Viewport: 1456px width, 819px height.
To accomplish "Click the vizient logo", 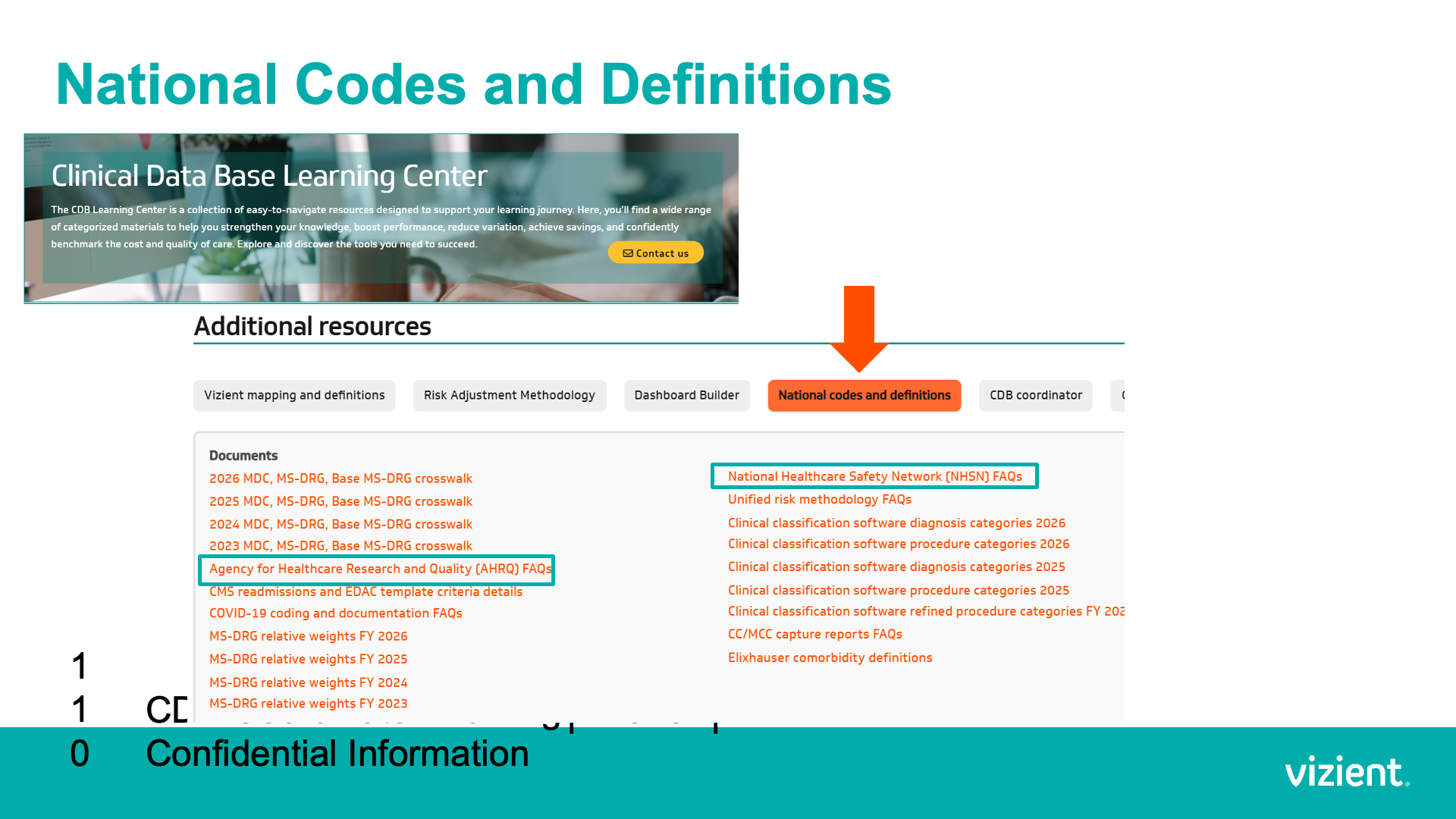I will point(1347,771).
